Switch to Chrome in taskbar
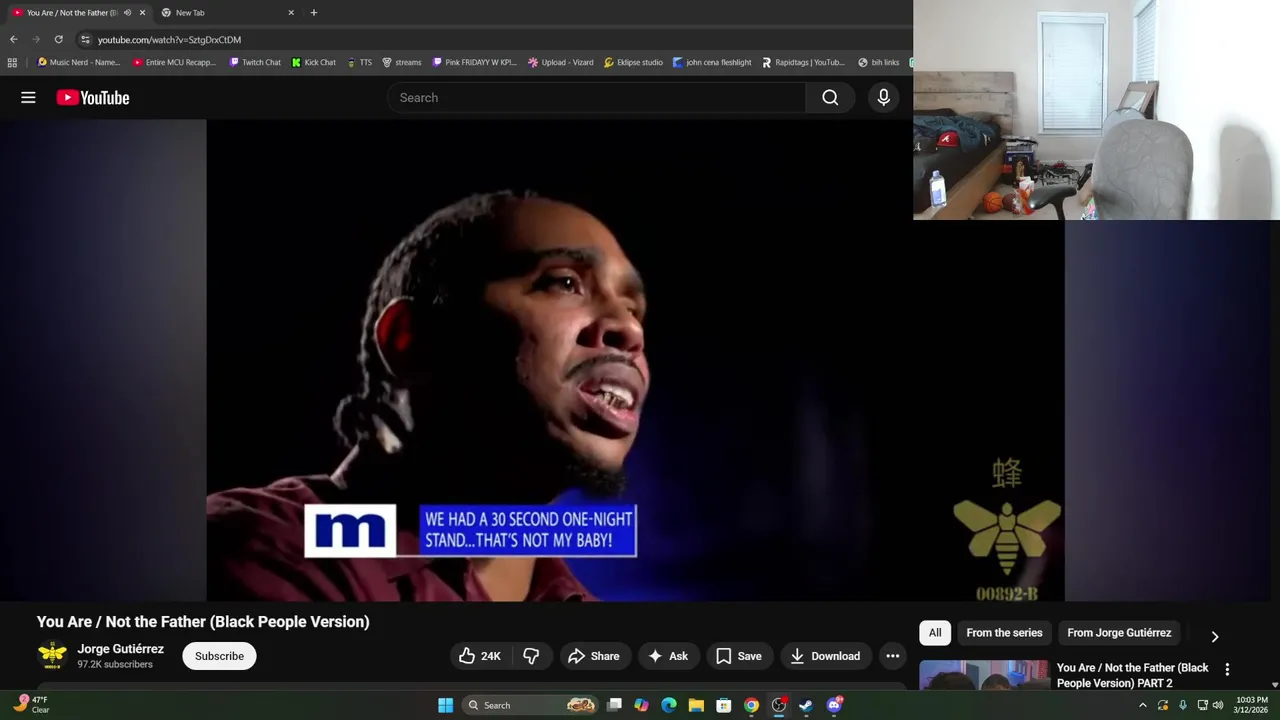This screenshot has height=720, width=1280. [x=751, y=705]
